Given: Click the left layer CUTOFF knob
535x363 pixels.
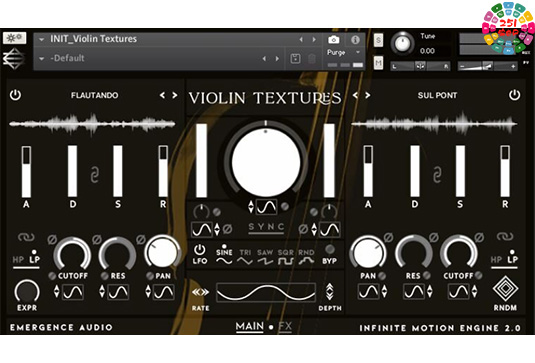Looking at the screenshot, I should [x=72, y=253].
